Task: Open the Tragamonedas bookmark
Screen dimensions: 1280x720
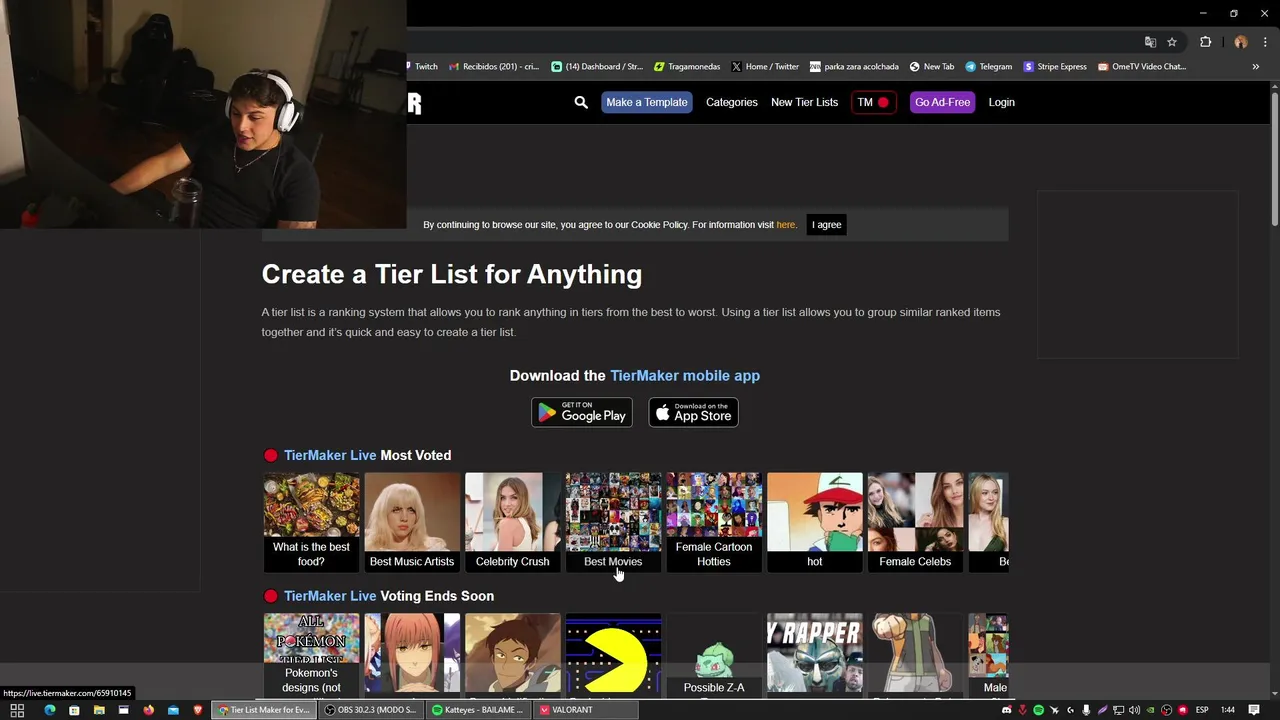Action: click(x=687, y=67)
